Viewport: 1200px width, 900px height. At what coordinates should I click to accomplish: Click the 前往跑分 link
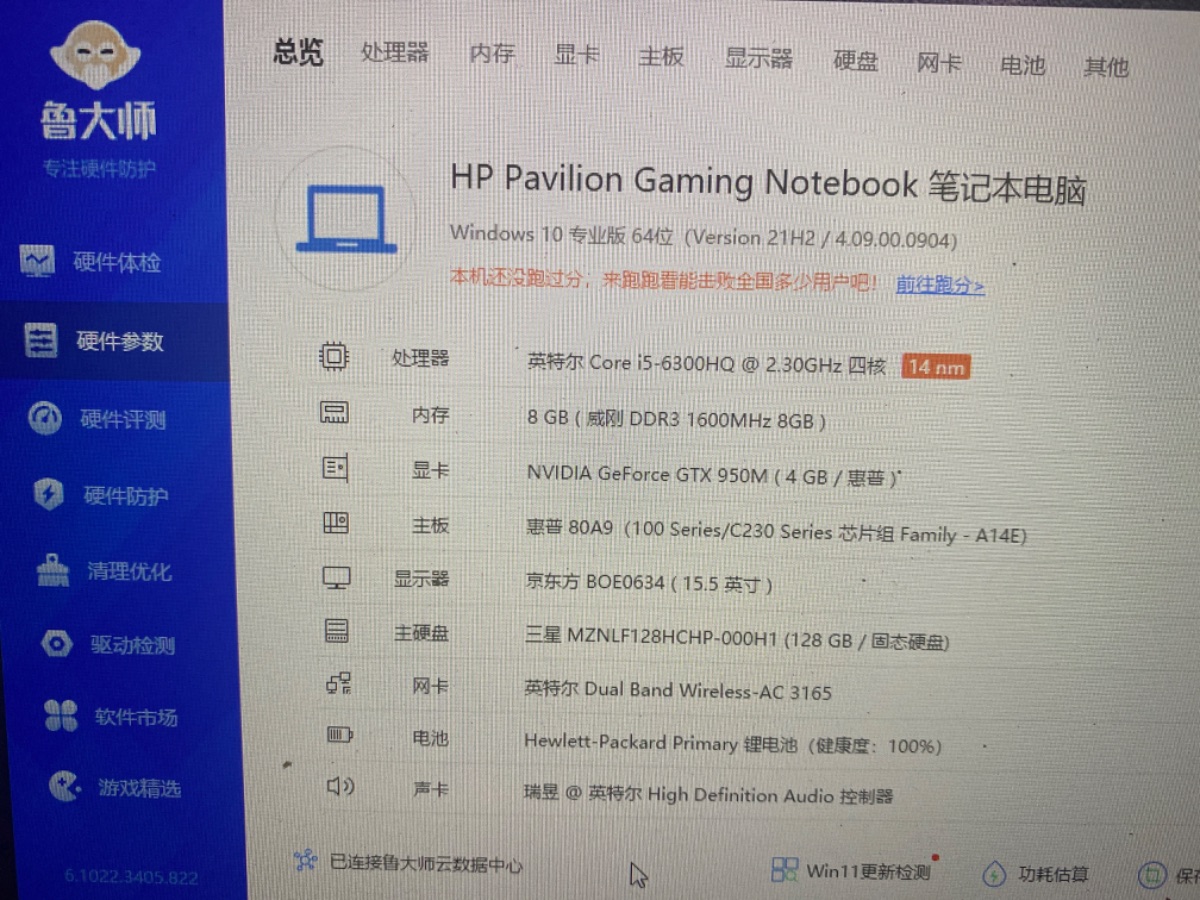point(939,286)
